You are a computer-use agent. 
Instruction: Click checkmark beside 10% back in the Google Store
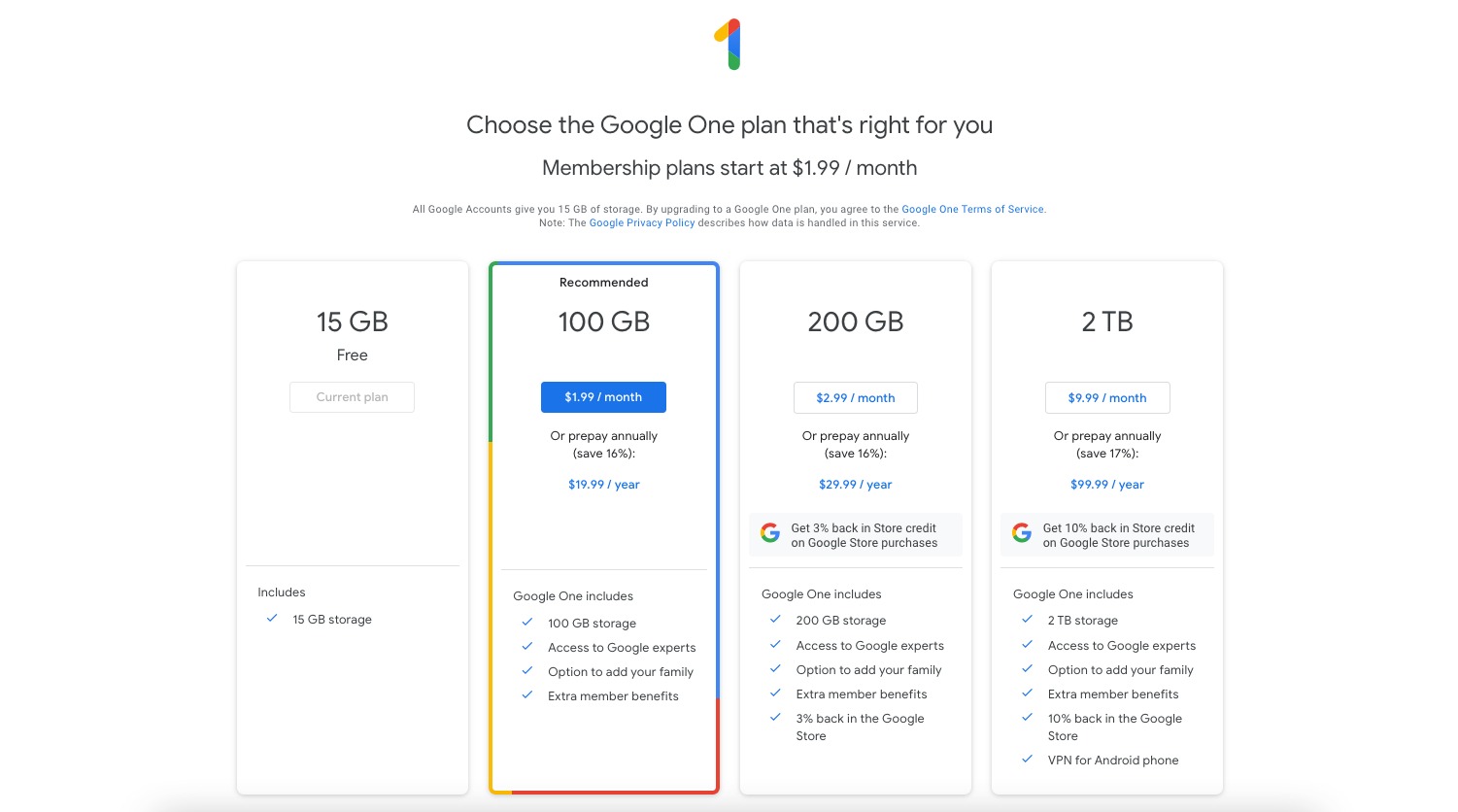tap(1027, 717)
